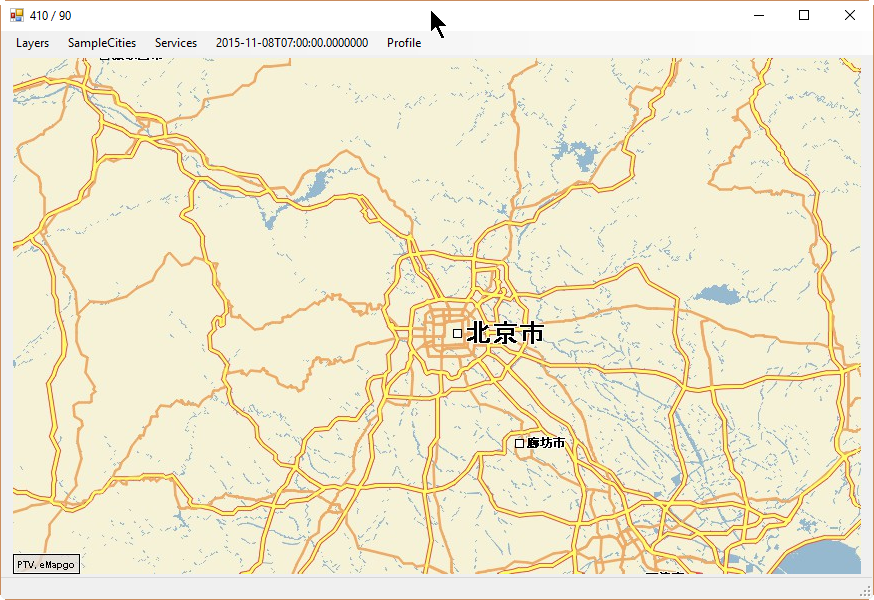
Task: Click the reservoir northwest of Beijing
Action: [313, 186]
